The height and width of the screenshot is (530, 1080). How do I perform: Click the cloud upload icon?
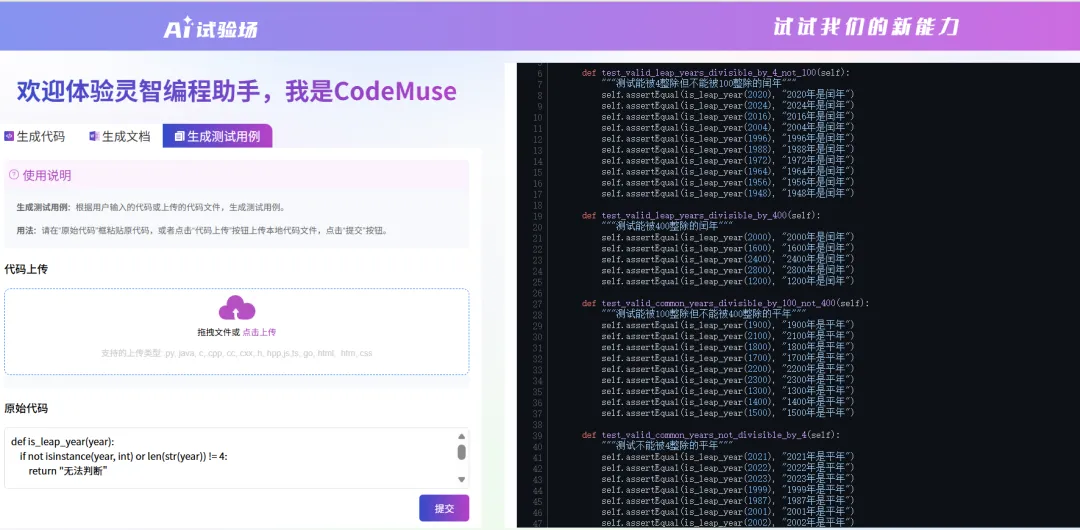pos(237,307)
